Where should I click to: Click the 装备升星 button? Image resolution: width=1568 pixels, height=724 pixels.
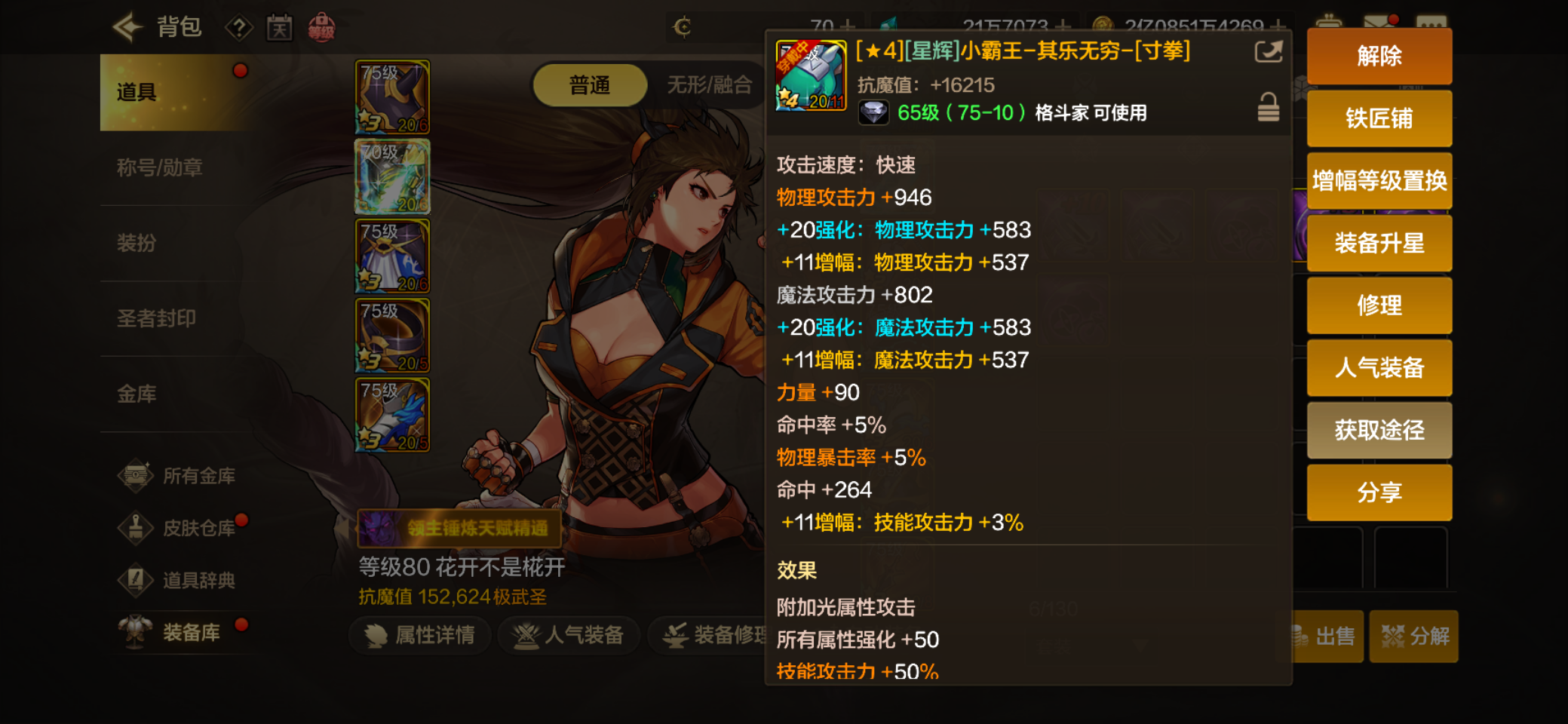1379,243
